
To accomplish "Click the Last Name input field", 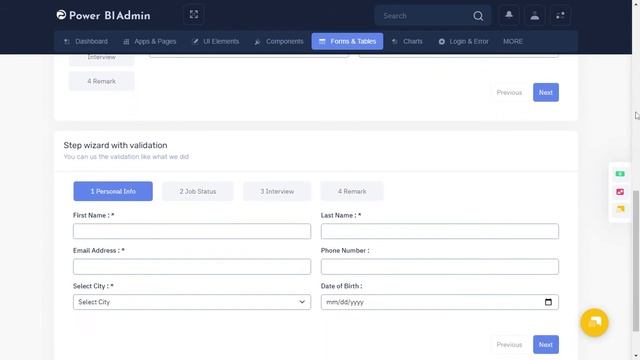I will (x=440, y=231).
